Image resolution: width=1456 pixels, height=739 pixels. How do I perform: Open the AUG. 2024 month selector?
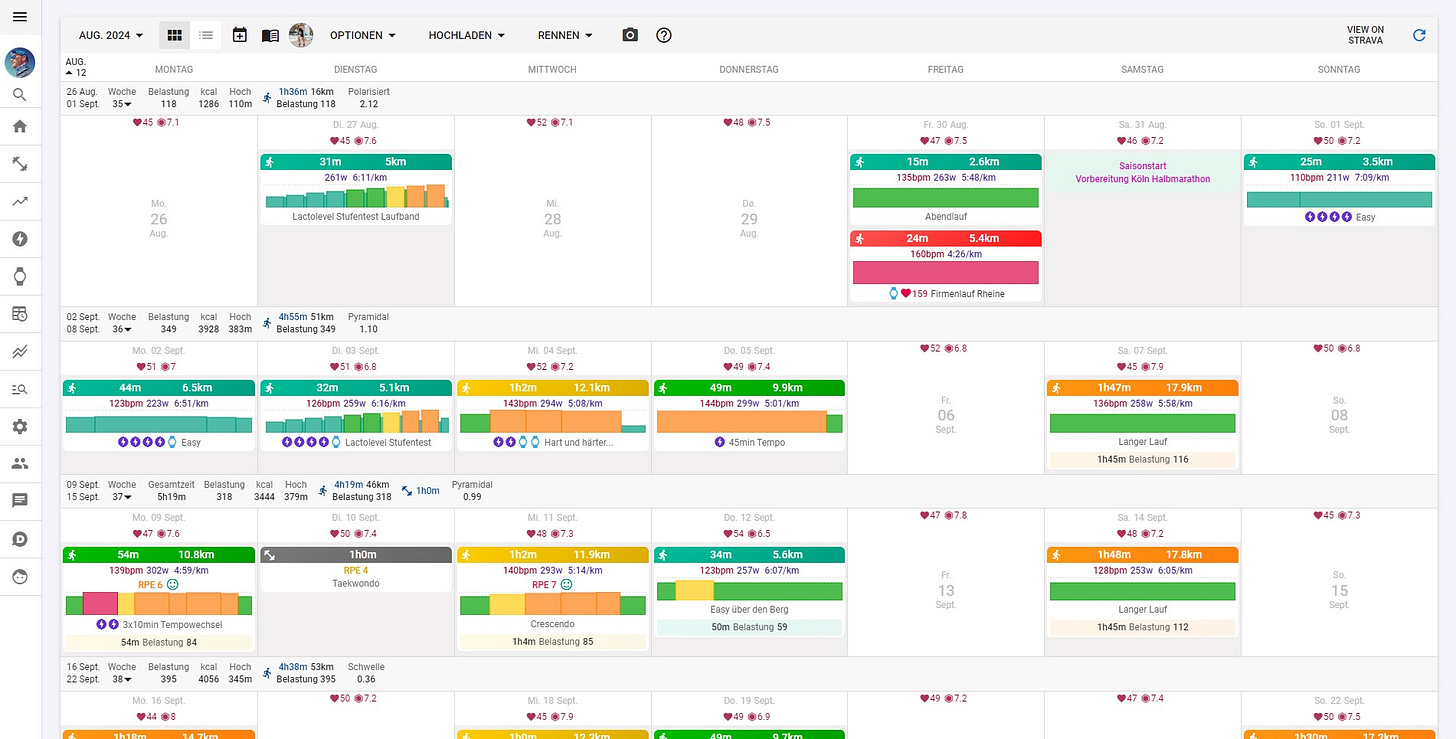tap(109, 35)
